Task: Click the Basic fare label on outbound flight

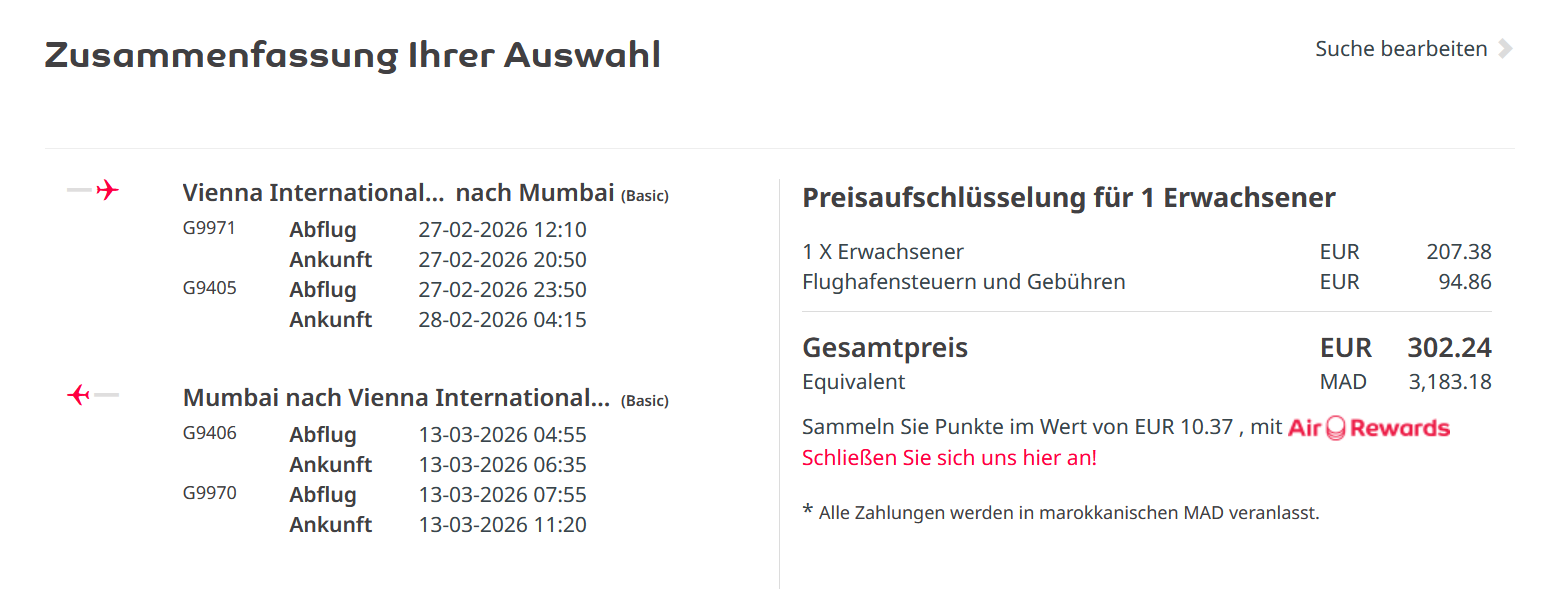Action: tap(645, 196)
